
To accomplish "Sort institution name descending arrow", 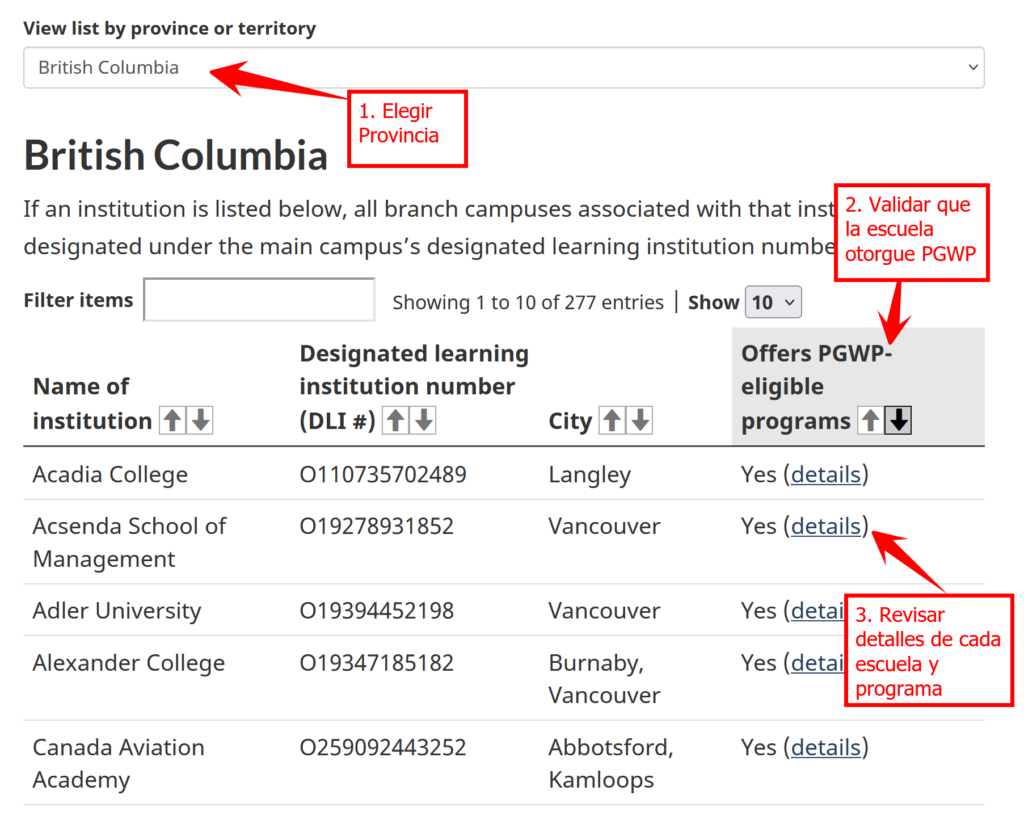I will (x=201, y=421).
